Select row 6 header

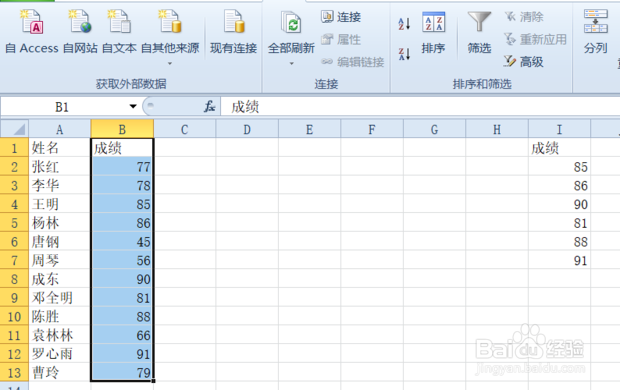click(x=14, y=242)
